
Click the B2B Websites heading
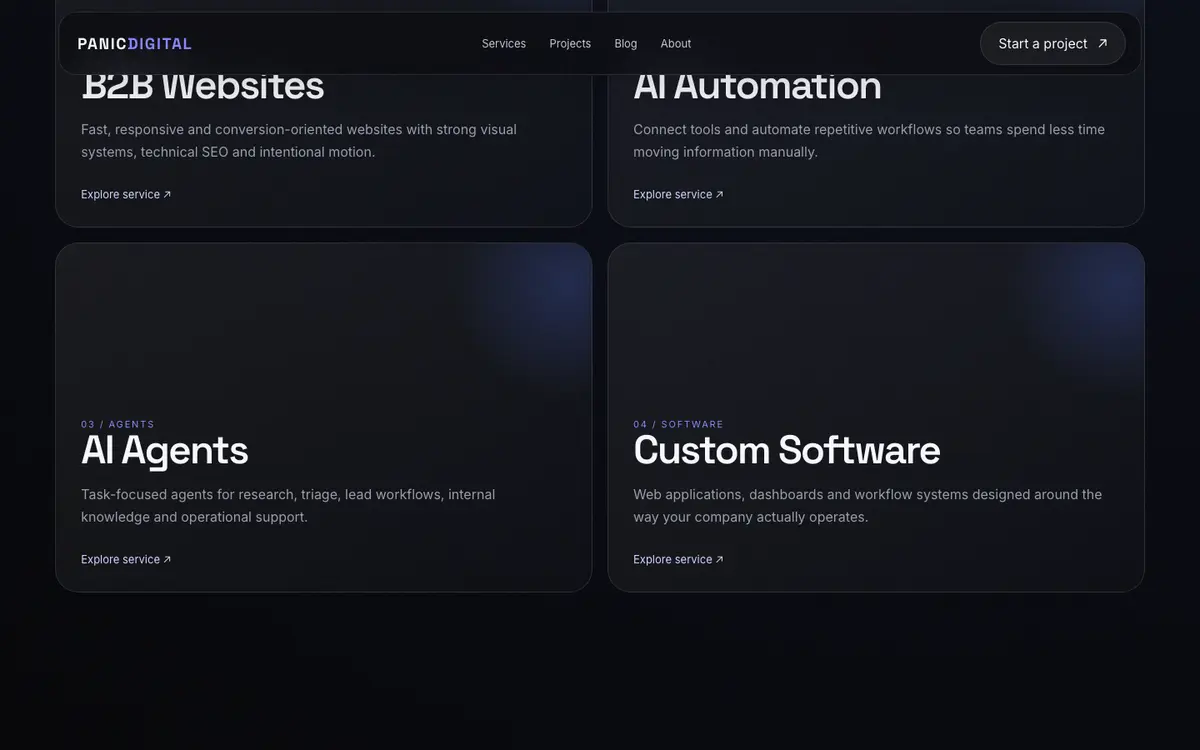click(x=203, y=86)
